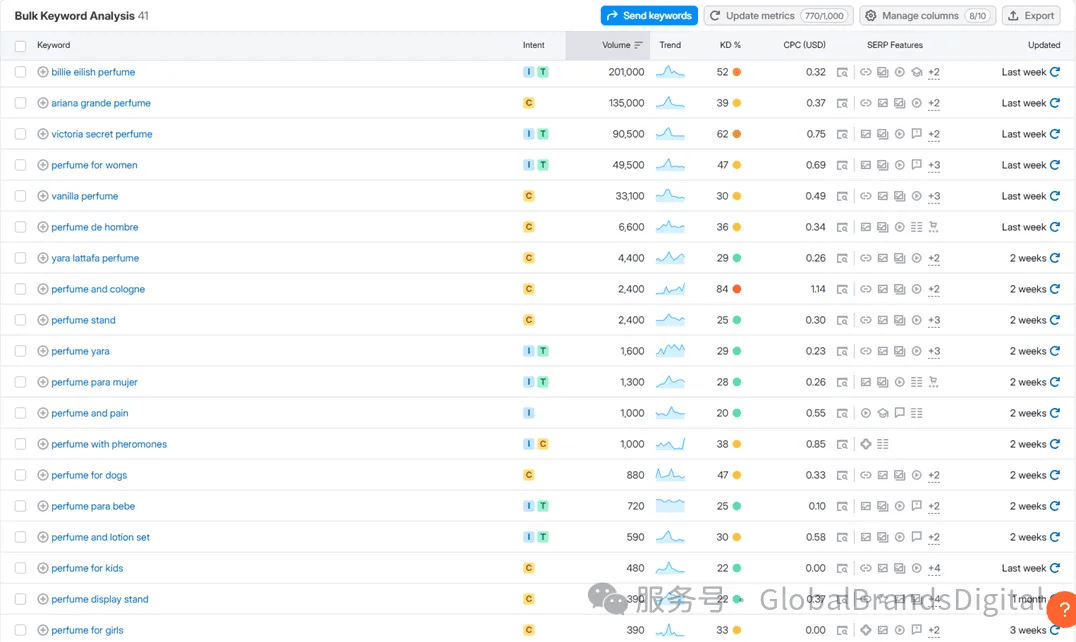Refresh metrics for perfume and cologne row
1076x642 pixels.
pyautogui.click(x=1055, y=289)
